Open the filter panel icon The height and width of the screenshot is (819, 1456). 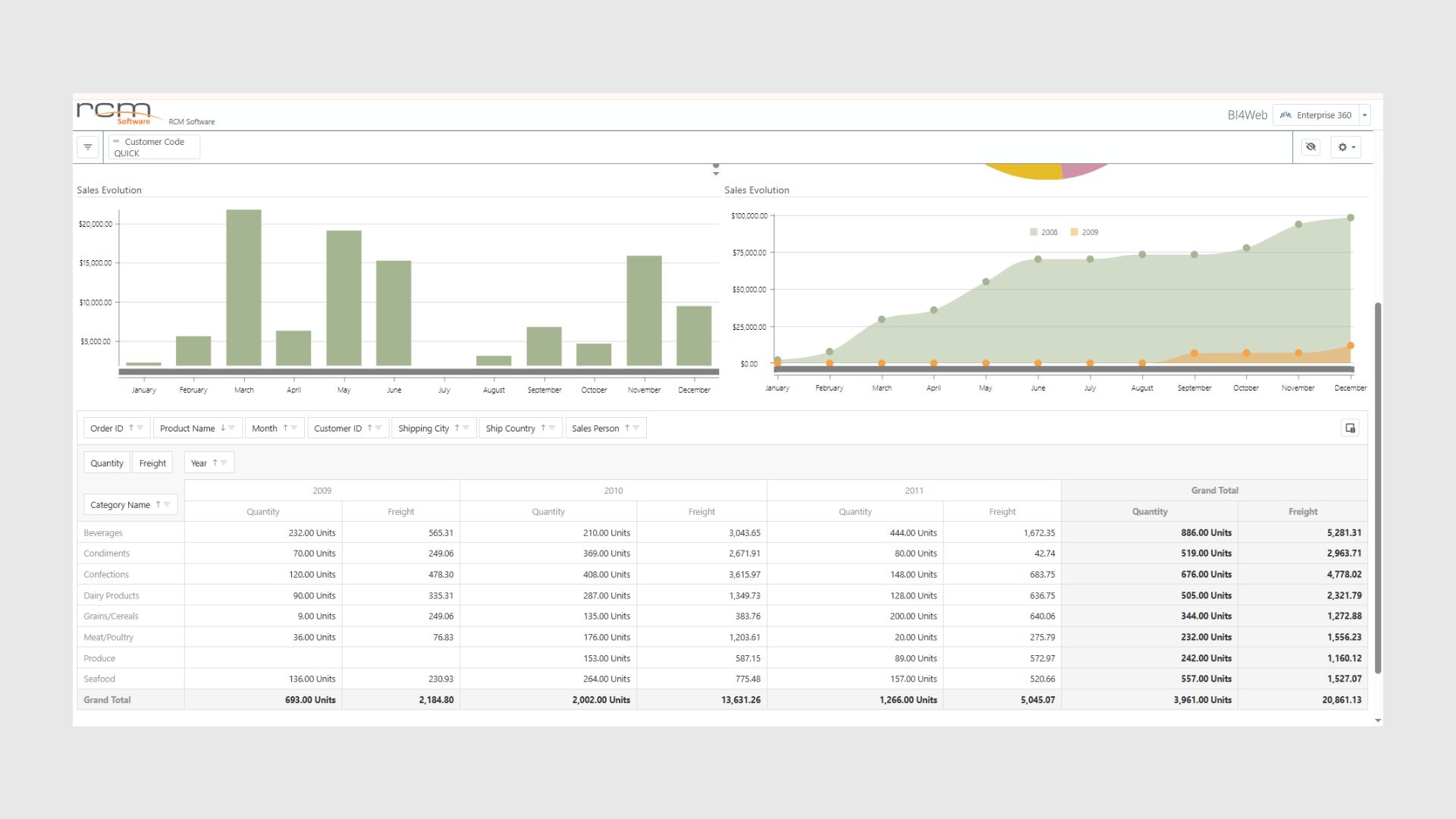88,147
